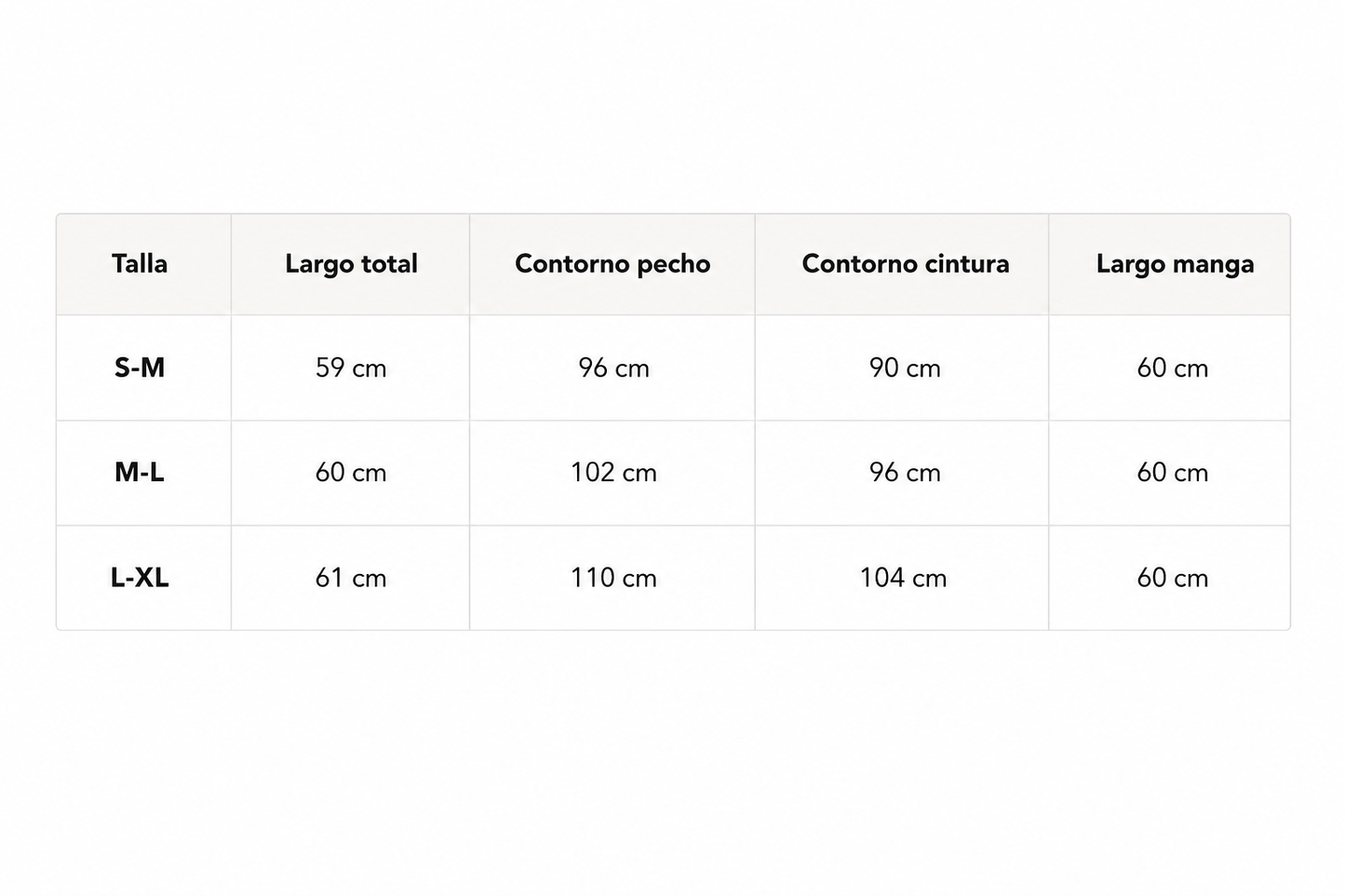The image size is (1345, 896).
Task: Click the 59 cm total length cell
Action: coord(350,368)
